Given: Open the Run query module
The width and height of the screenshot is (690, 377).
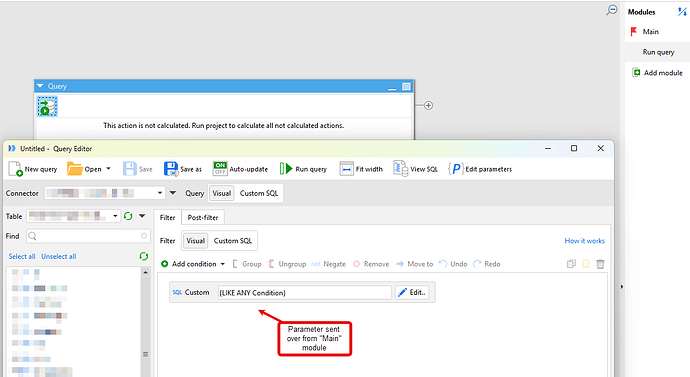Looking at the screenshot, I should tap(658, 52).
